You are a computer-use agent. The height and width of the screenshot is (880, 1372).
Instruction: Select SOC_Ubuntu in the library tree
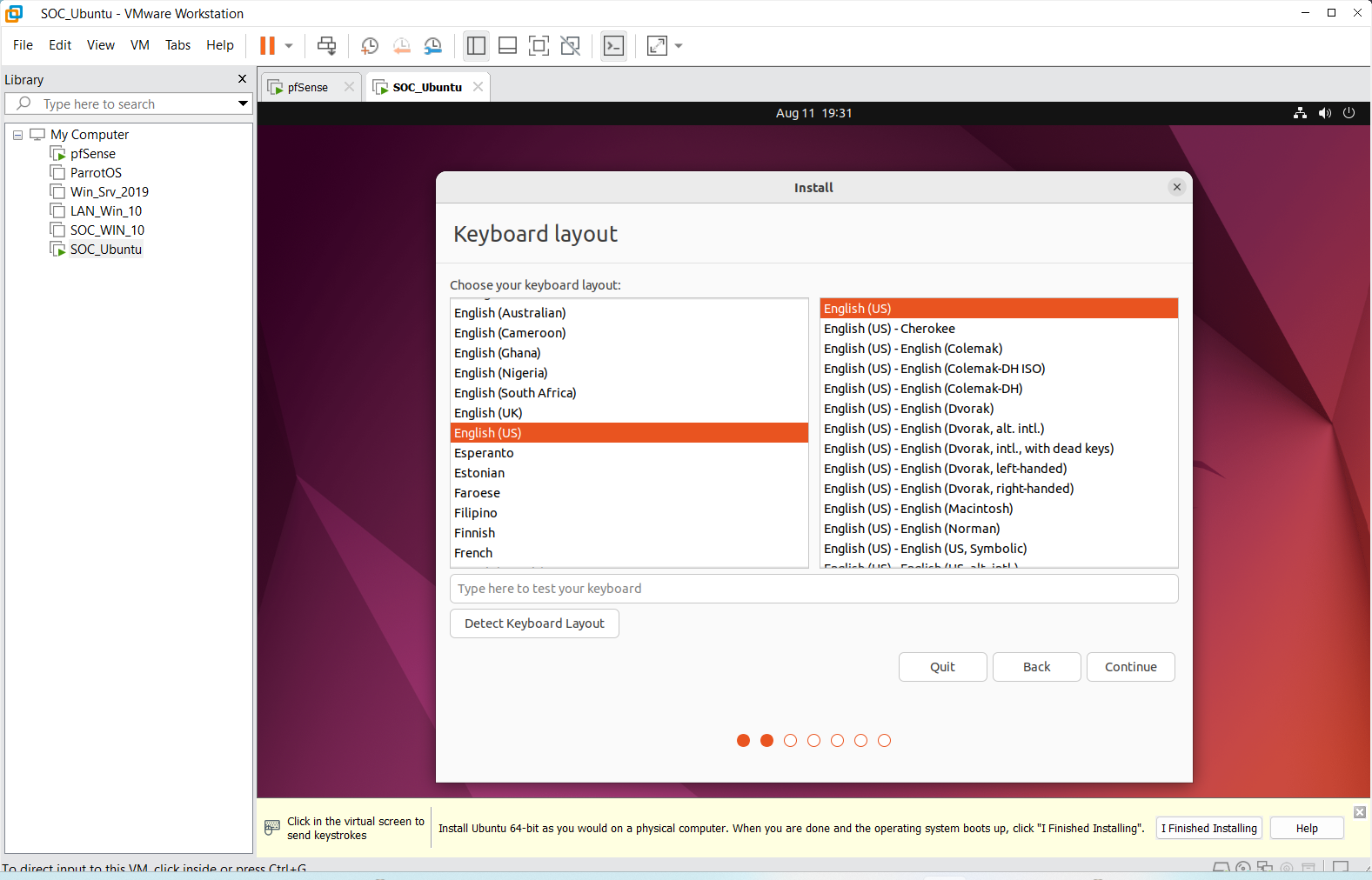coord(105,250)
